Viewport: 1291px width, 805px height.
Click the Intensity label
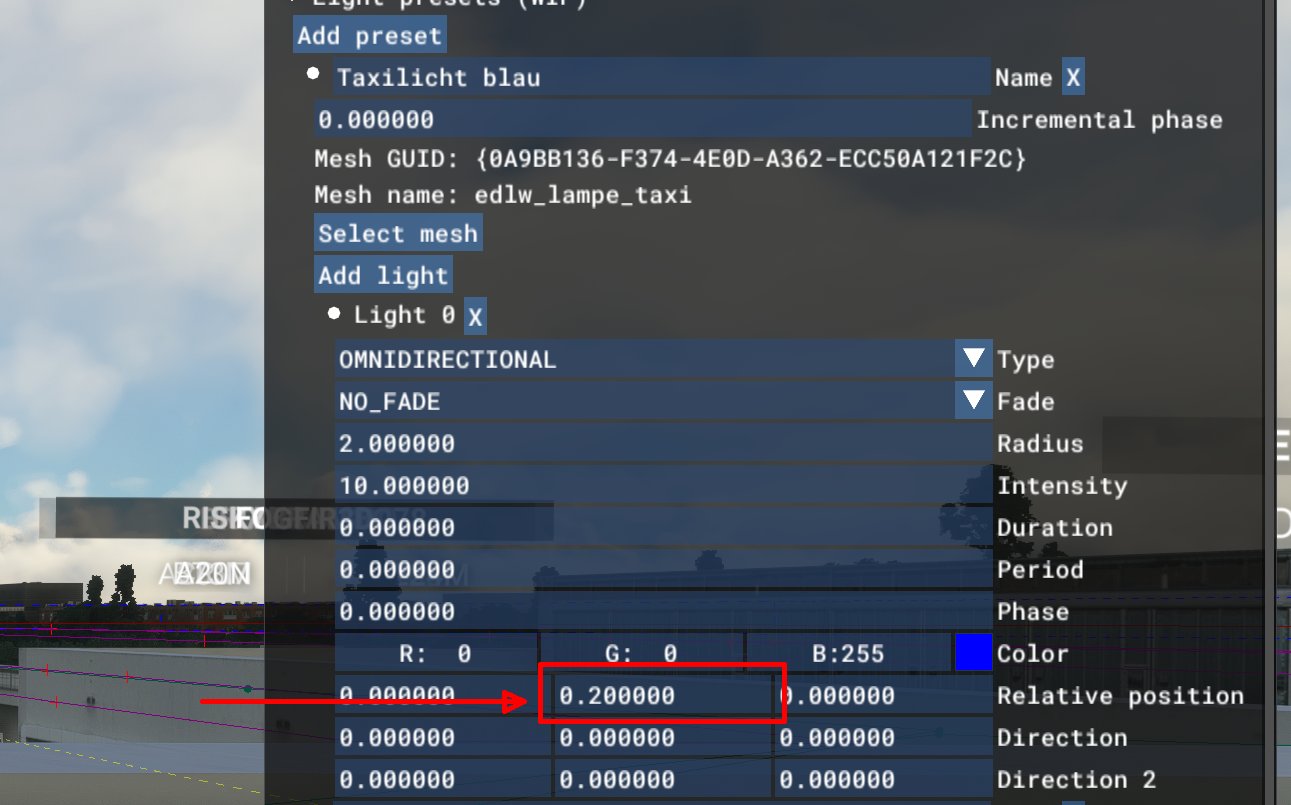click(x=1062, y=486)
